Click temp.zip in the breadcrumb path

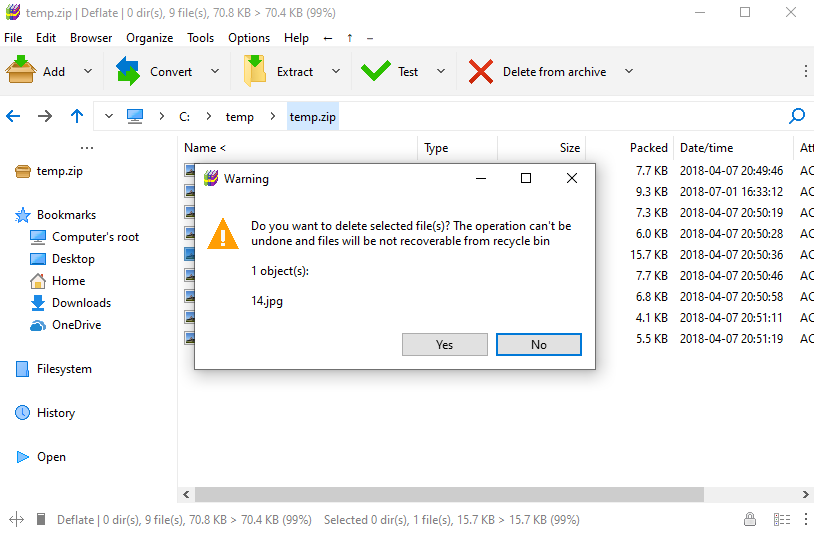click(x=313, y=117)
